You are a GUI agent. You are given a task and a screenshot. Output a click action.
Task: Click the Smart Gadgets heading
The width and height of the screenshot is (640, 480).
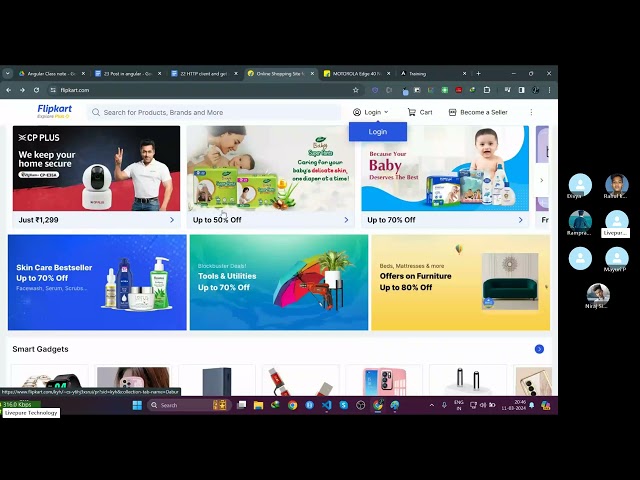pyautogui.click(x=40, y=349)
